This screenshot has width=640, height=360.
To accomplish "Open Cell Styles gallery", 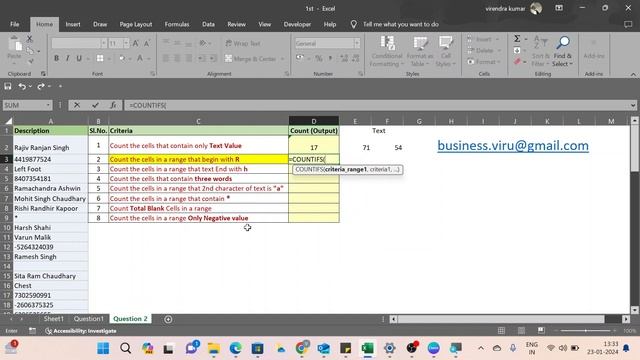I will (445, 51).
